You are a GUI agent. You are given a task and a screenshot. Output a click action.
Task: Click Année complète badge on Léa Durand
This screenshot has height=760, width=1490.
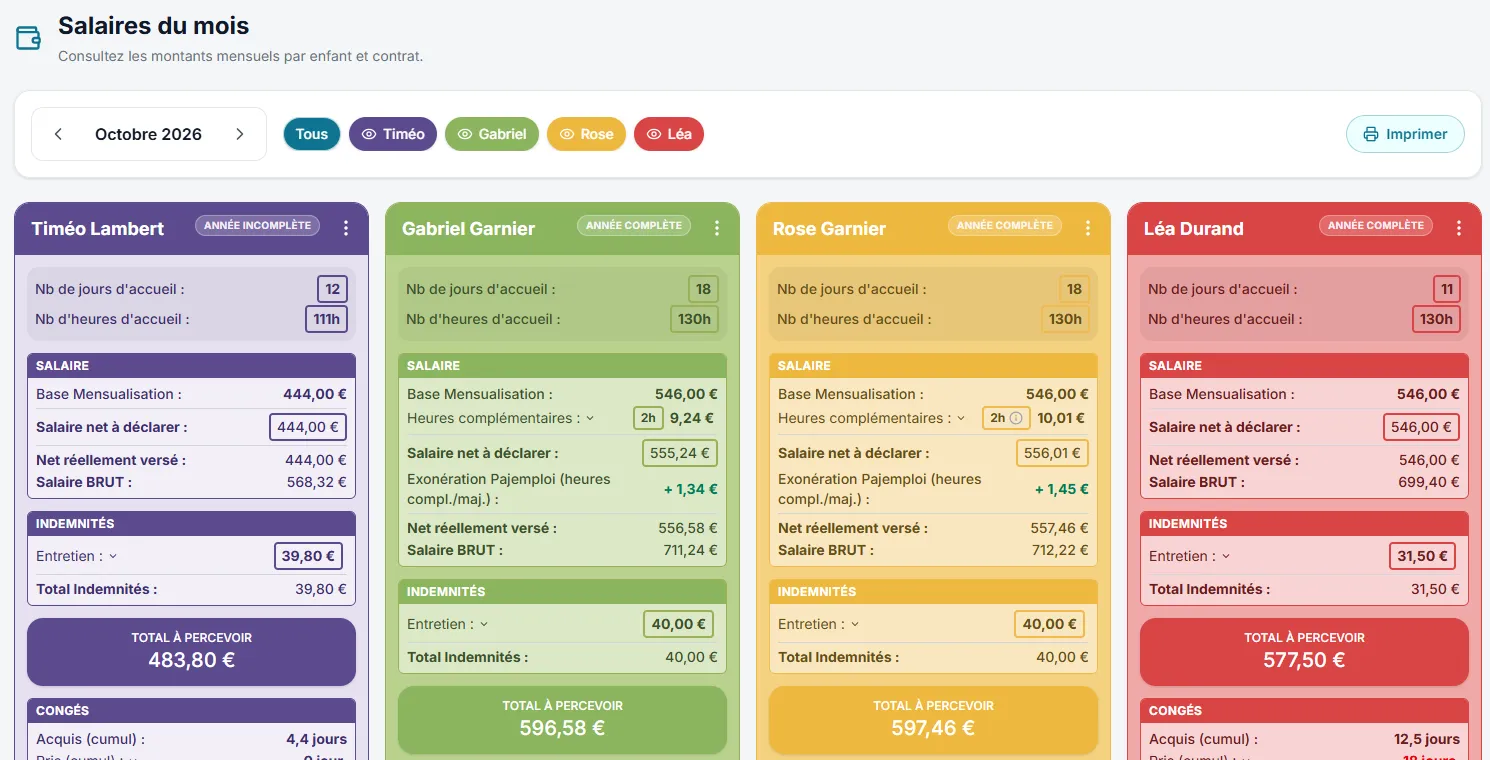[1376, 226]
